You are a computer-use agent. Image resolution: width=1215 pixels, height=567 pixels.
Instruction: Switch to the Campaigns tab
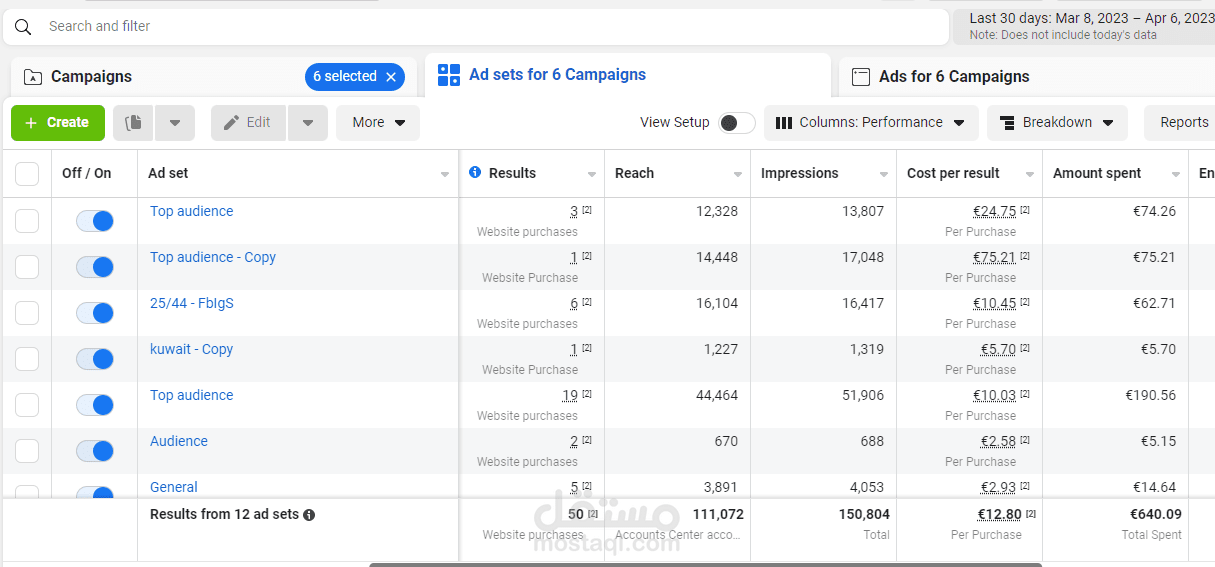(214, 77)
